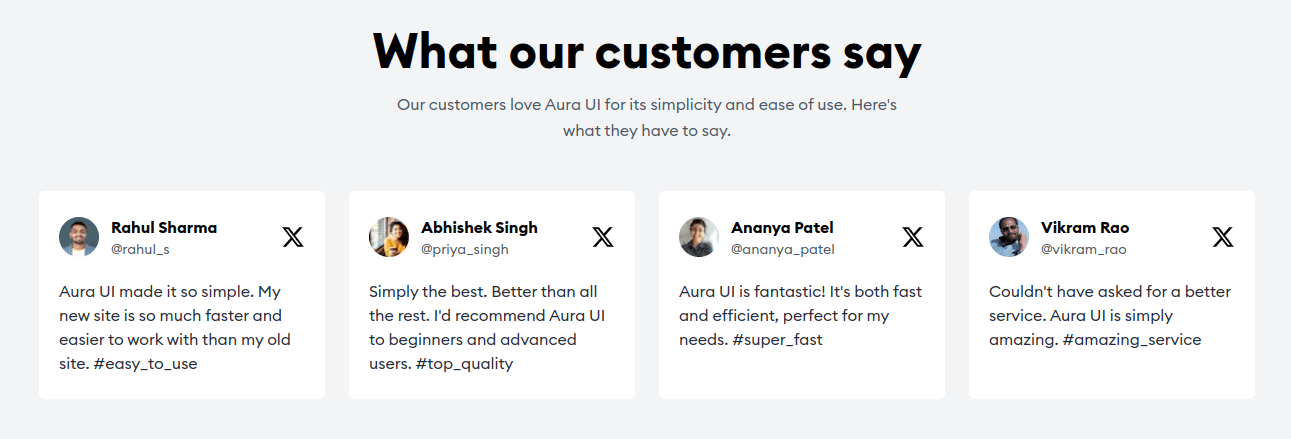1291x439 pixels.
Task: Select the Abhishek Singh name
Action: pyautogui.click(x=479, y=227)
